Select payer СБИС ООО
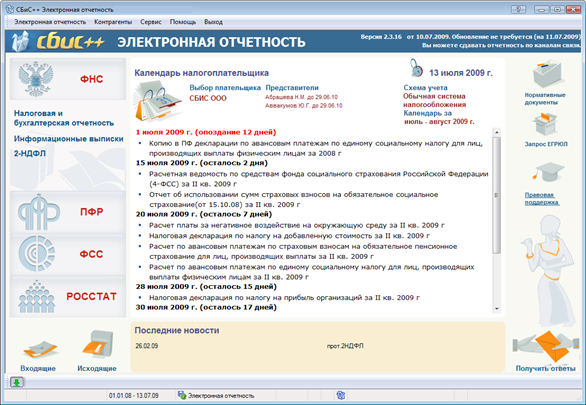The image size is (586, 405). coord(208,98)
